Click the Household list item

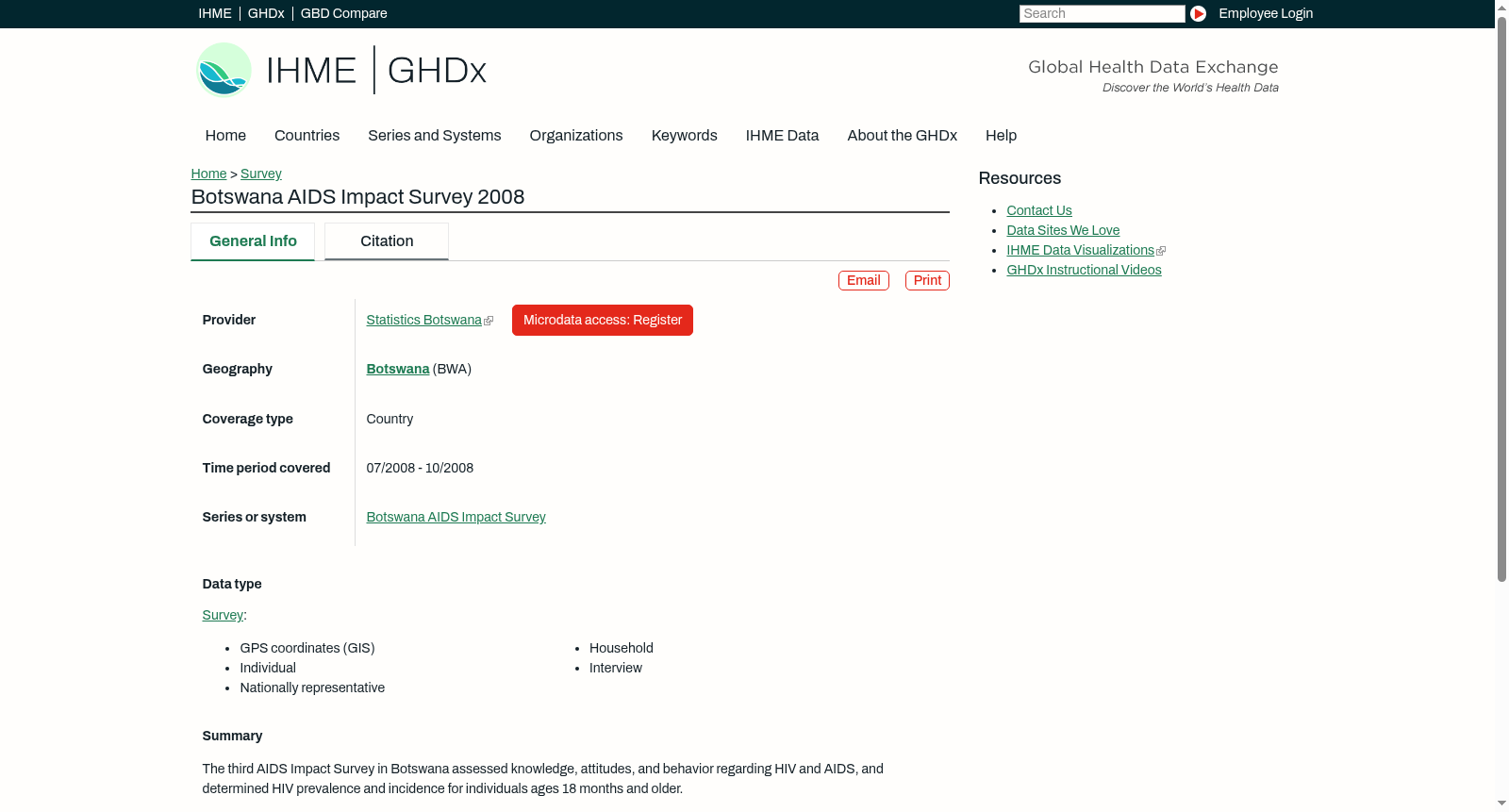622,648
